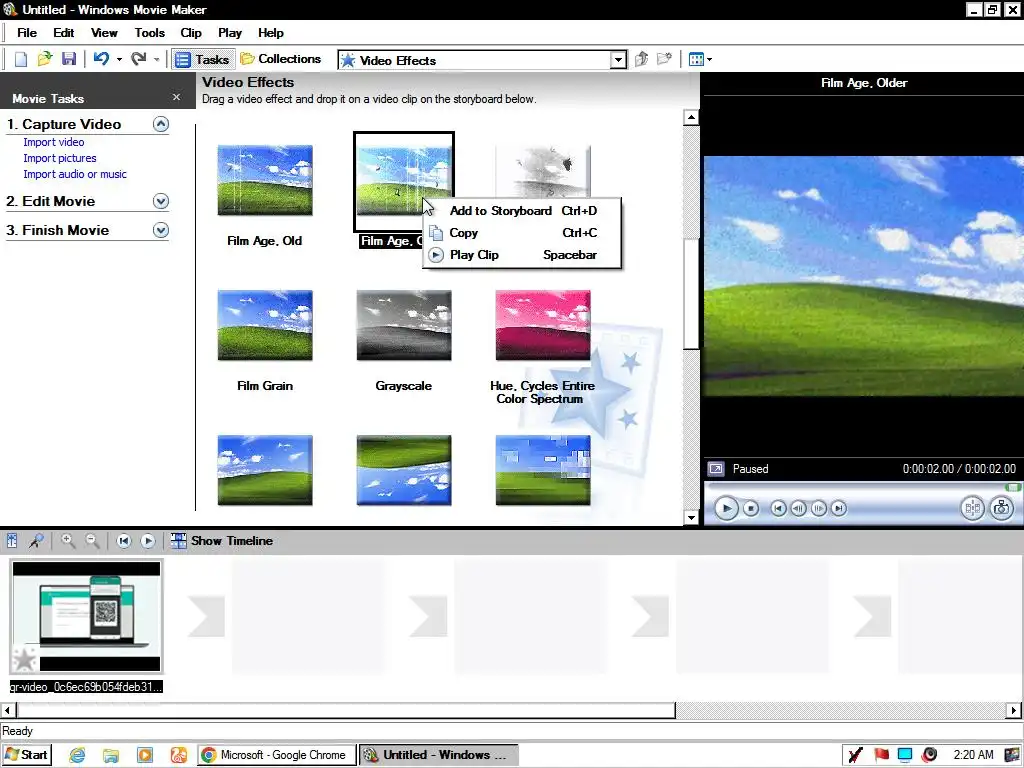Click the Zoom Timeline In icon
This screenshot has width=1024, height=768.
pos(68,541)
